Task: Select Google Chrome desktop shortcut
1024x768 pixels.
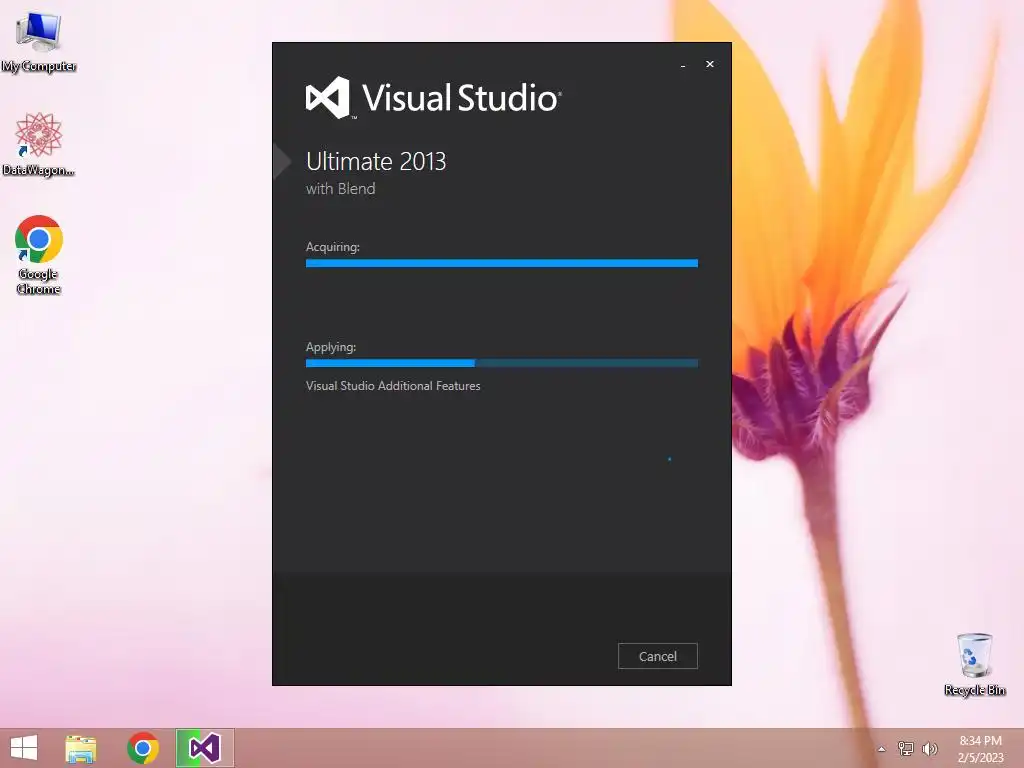Action: [39, 255]
